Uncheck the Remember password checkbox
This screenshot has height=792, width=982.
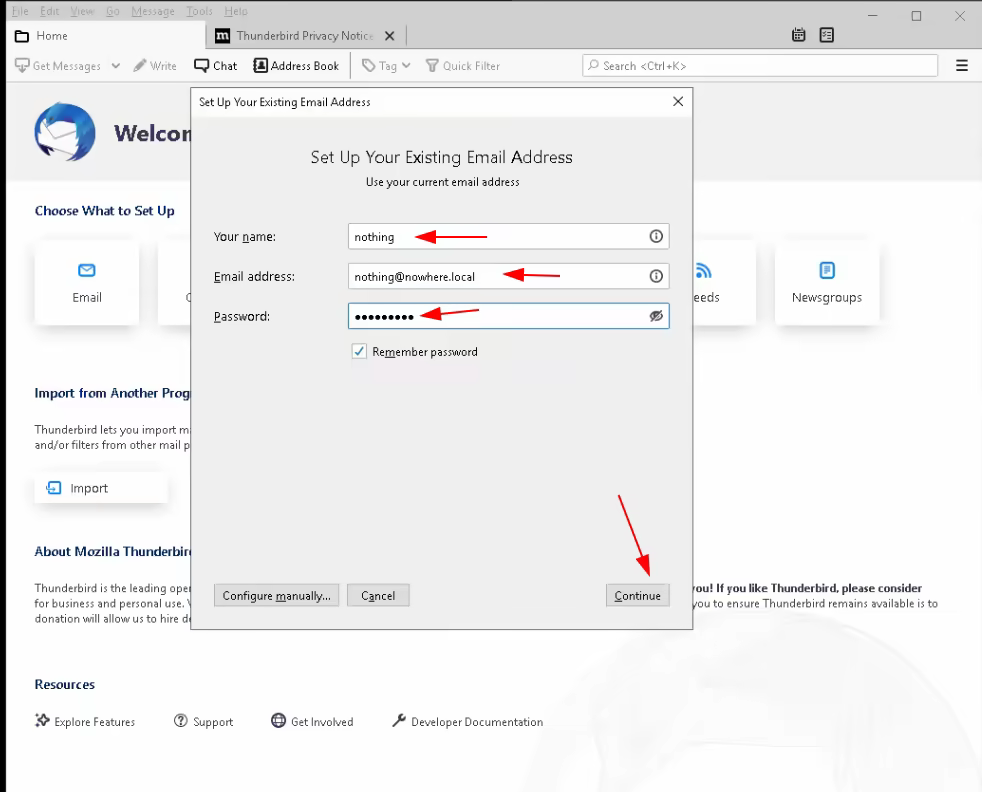[x=359, y=351]
